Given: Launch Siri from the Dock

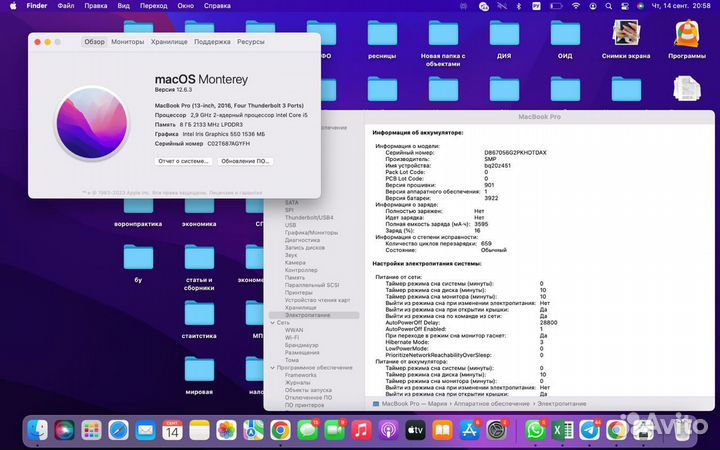Looking at the screenshot, I should coord(64,430).
